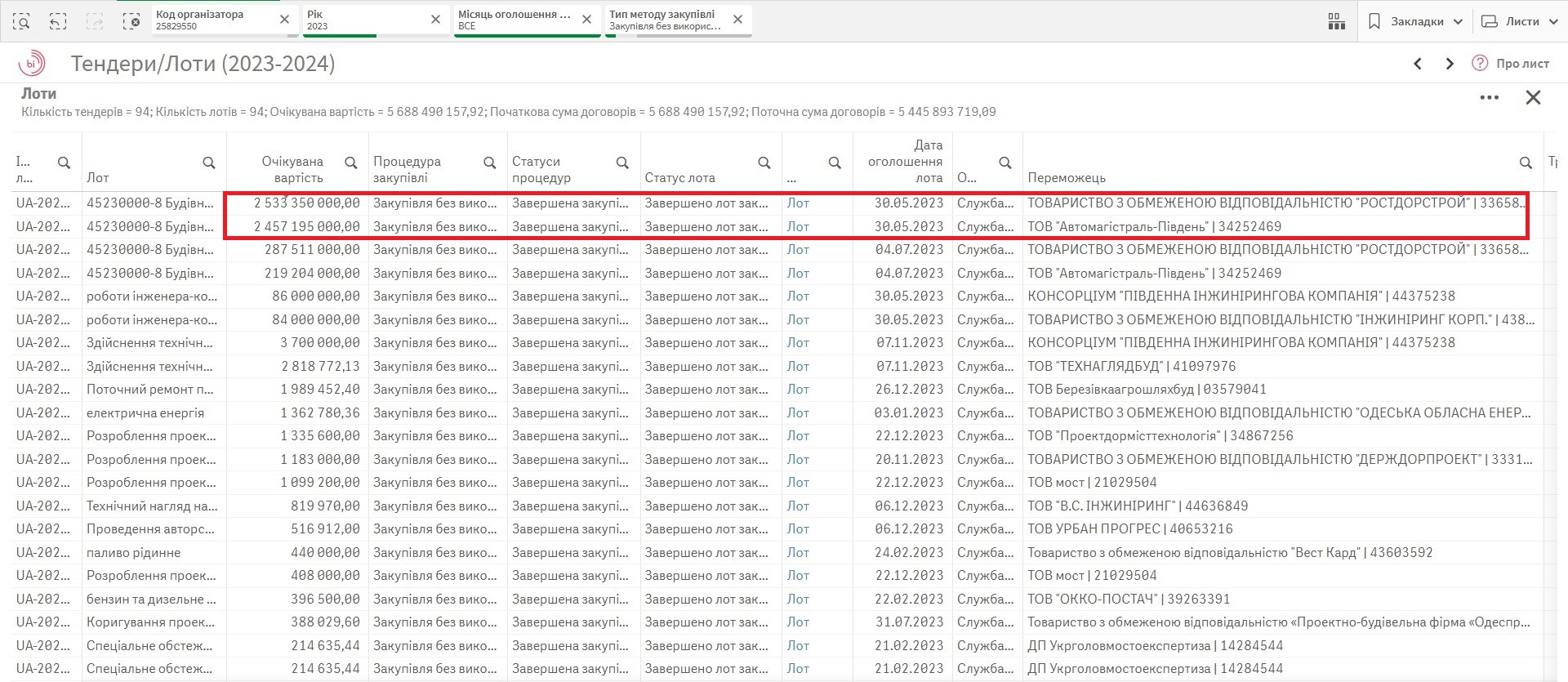Image resolution: width=1568 pixels, height=682 pixels.
Task: Go to the next sheet arrow
Action: pos(1450,64)
